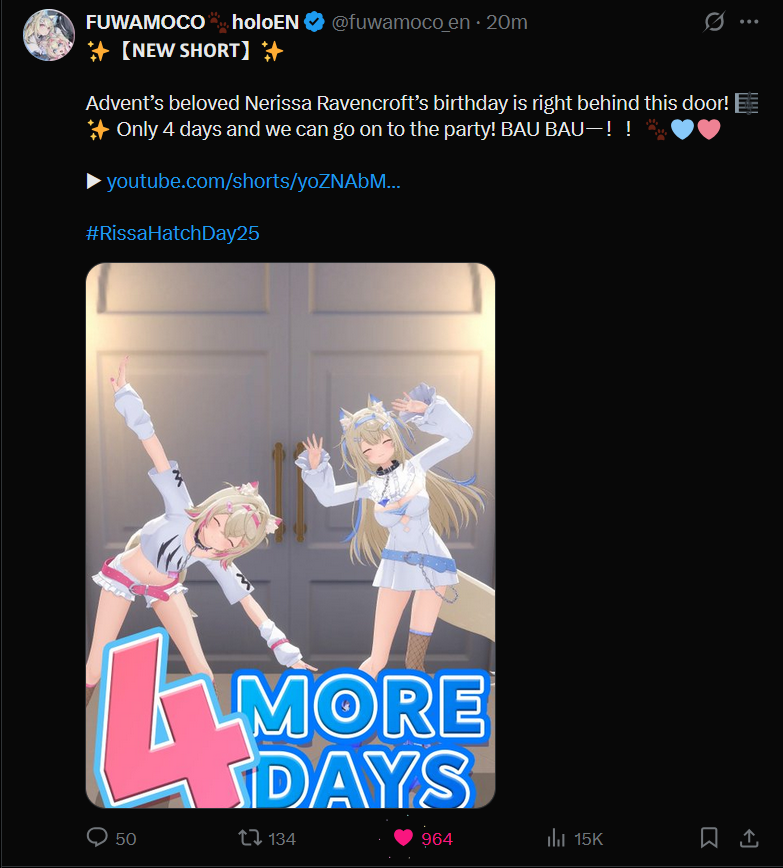Open the reply icon with 50 comments
783x868 pixels.
click(97, 838)
